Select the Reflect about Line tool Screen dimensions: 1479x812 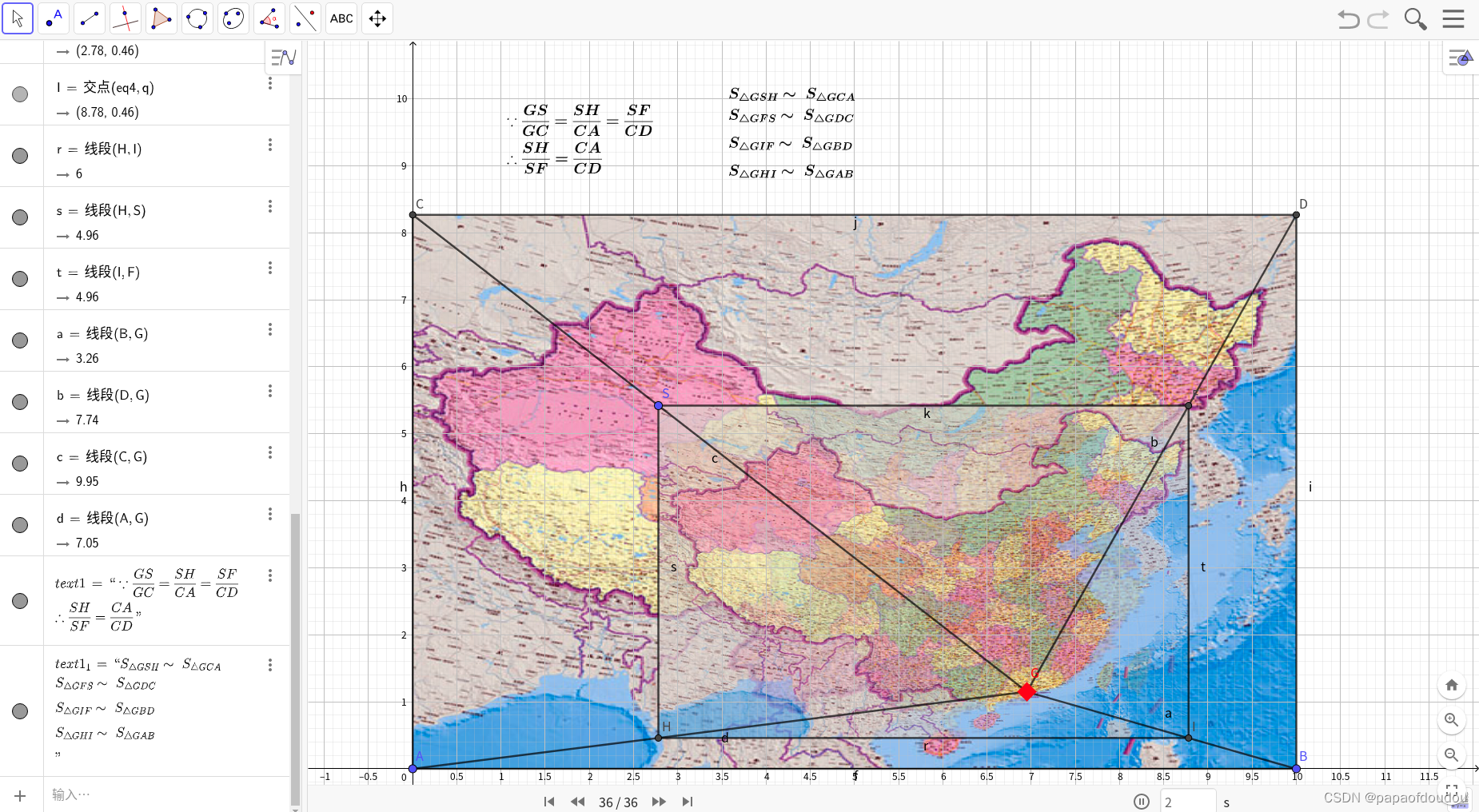coord(305,18)
